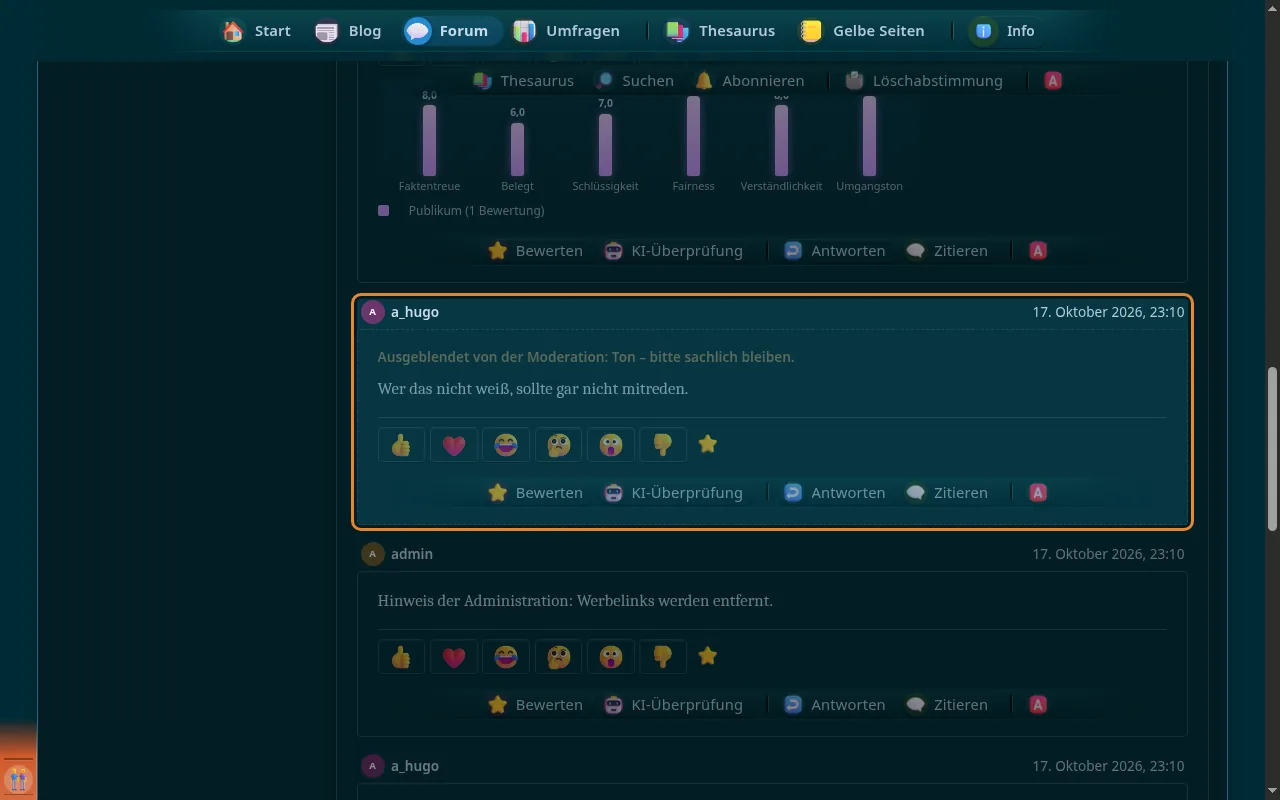Click star reaction on admin's post
Image resolution: width=1280 pixels, height=800 pixels.
[708, 656]
